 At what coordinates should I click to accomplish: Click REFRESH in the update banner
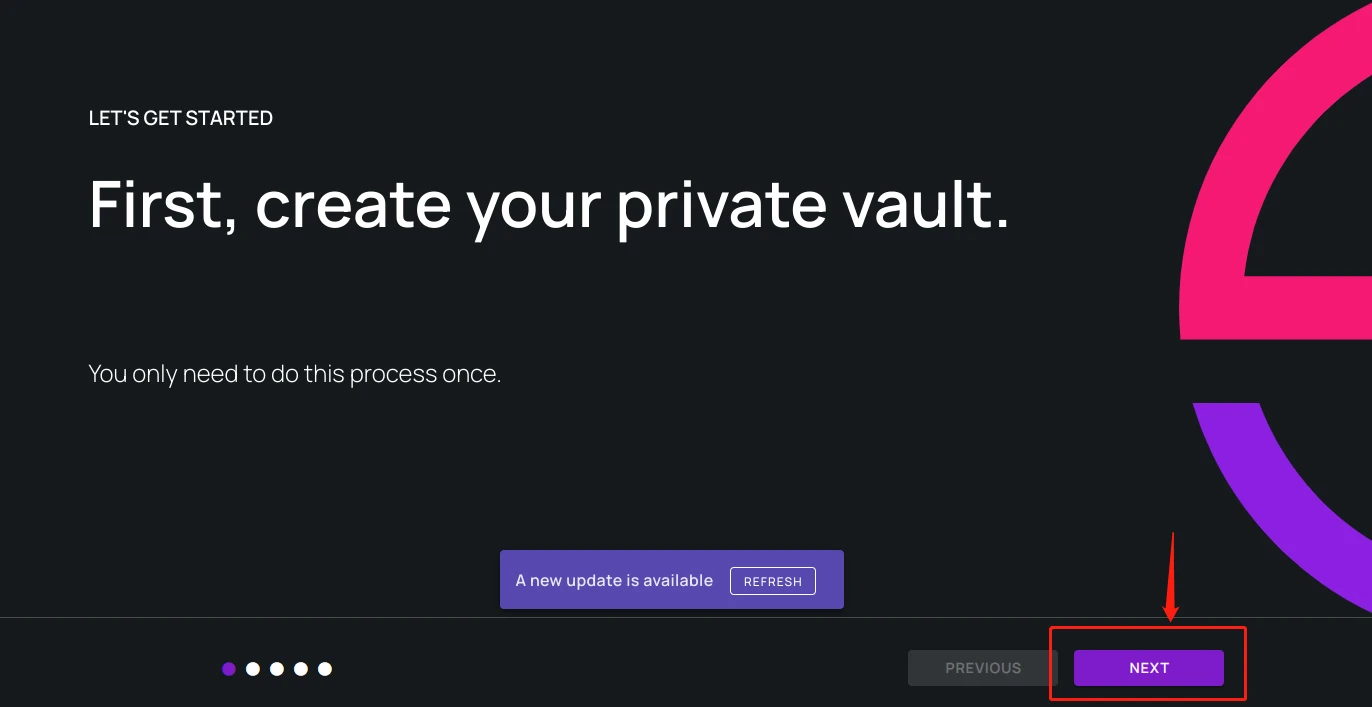pyautogui.click(x=773, y=581)
